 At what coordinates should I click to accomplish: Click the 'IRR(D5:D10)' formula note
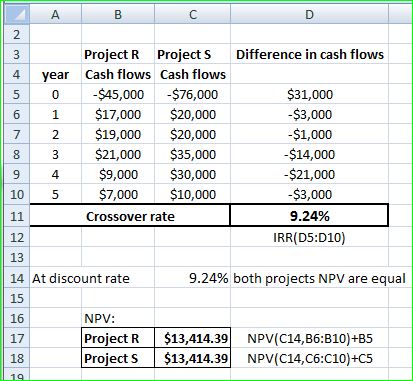[x=309, y=237]
